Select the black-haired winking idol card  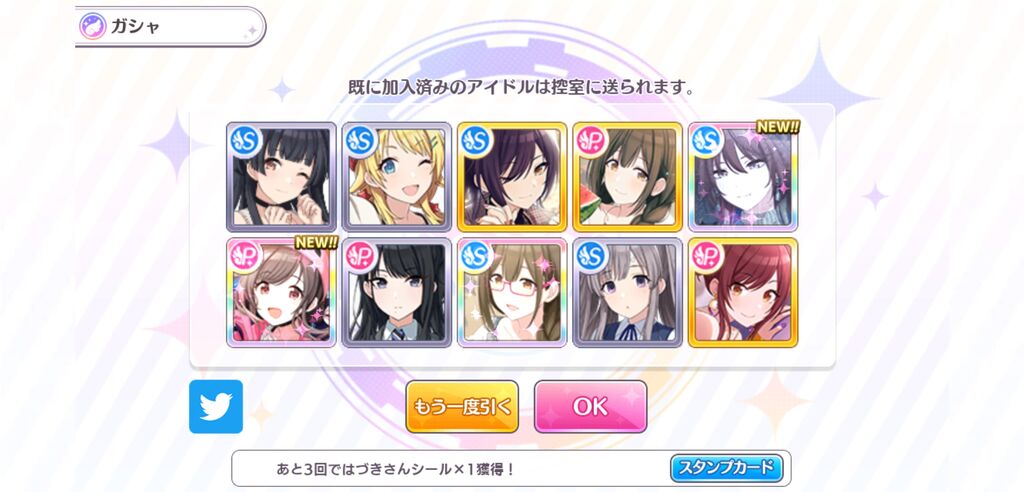[x=281, y=176]
